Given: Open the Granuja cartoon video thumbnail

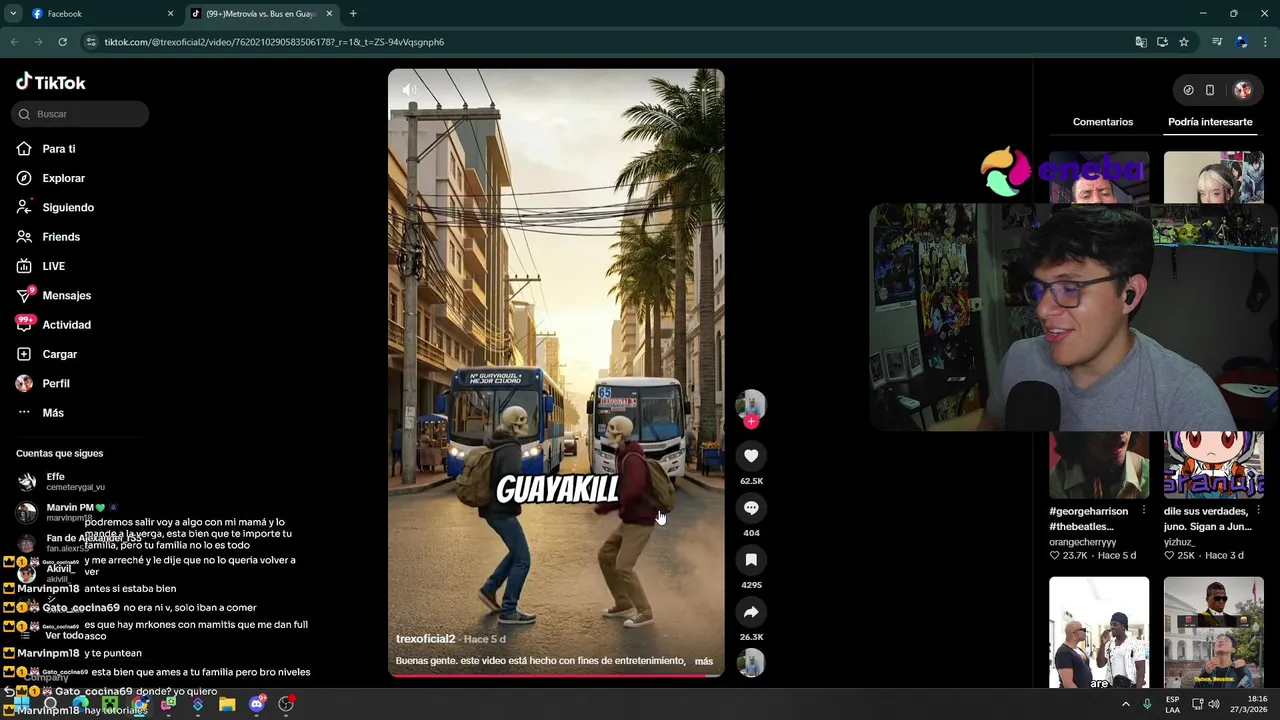Looking at the screenshot, I should pyautogui.click(x=1213, y=465).
